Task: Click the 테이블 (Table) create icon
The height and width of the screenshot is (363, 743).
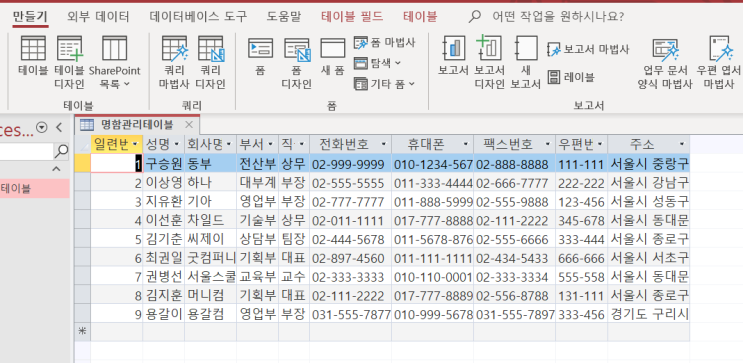Action: pos(33,56)
